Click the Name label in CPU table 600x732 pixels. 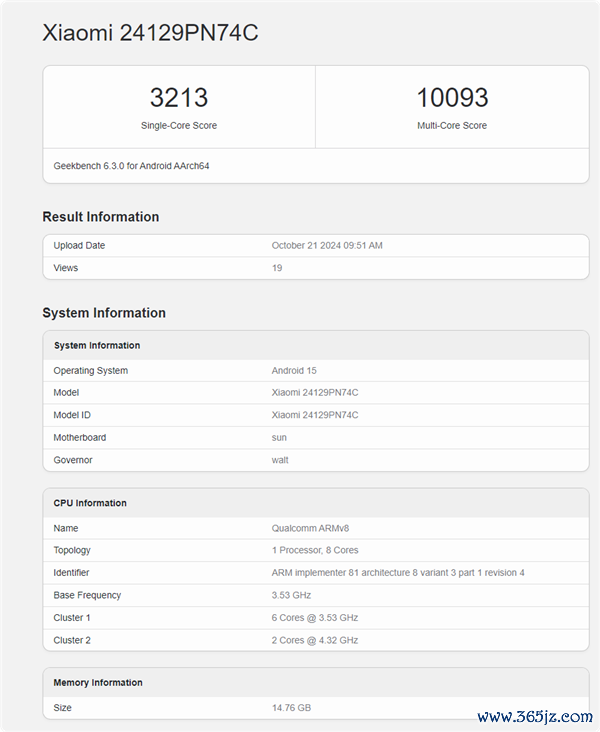point(66,528)
